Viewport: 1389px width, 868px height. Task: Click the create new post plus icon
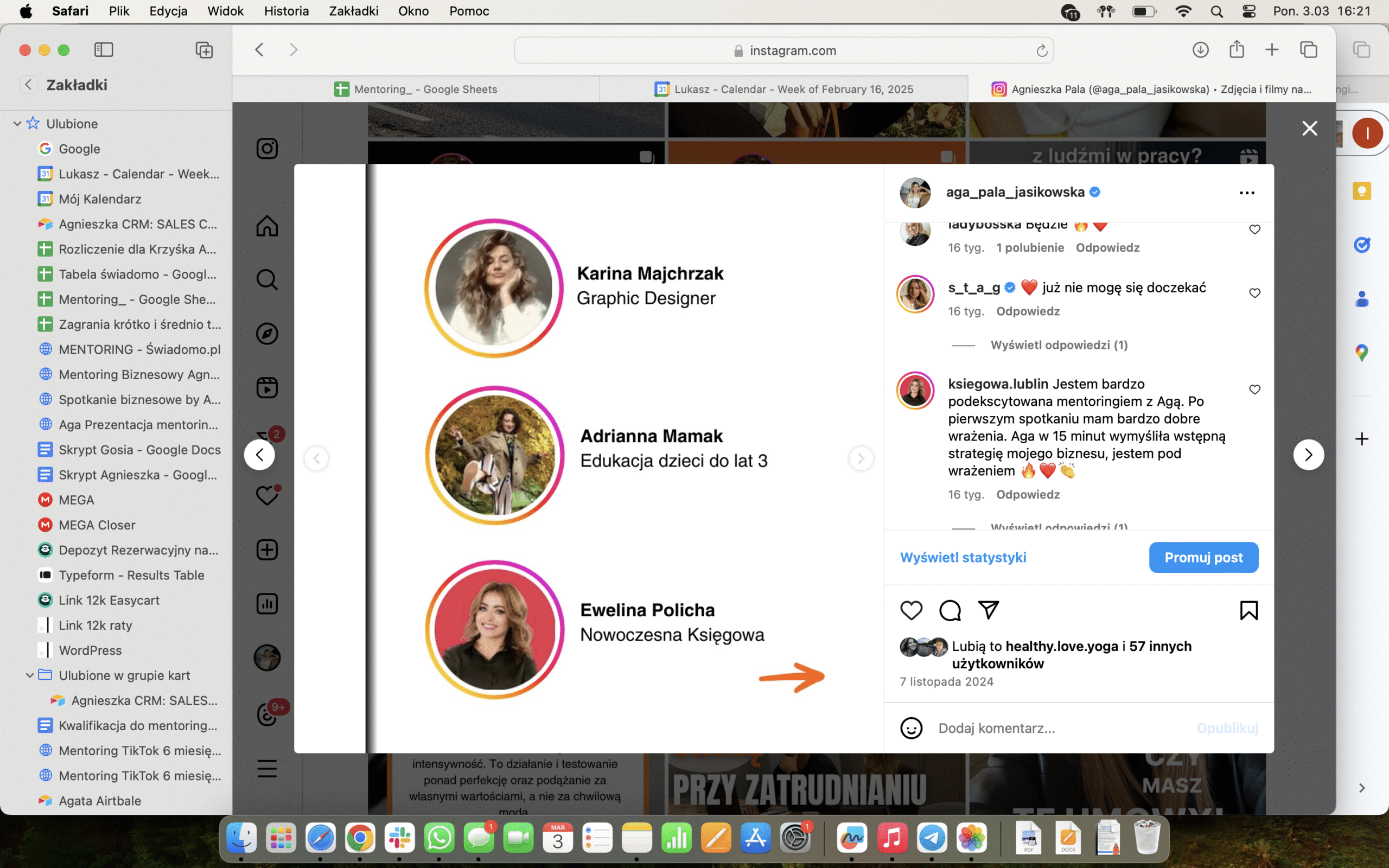tap(267, 550)
